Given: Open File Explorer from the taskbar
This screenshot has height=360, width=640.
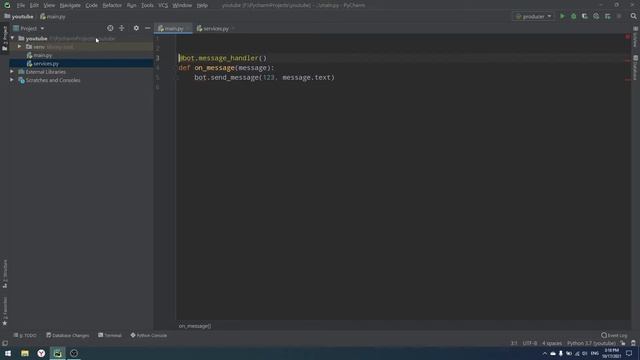Looking at the screenshot, I should tap(25, 353).
